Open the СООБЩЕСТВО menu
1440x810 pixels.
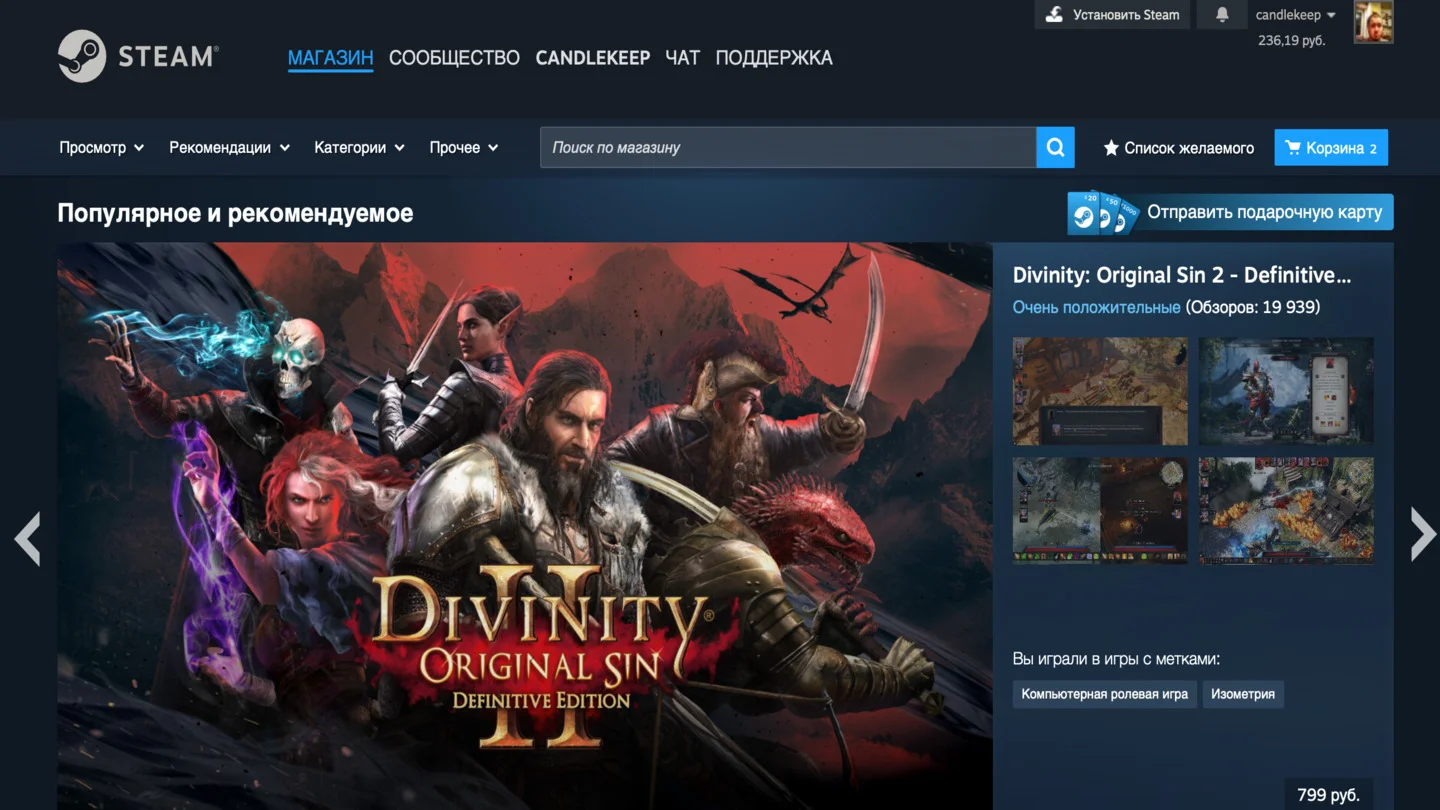[x=454, y=58]
